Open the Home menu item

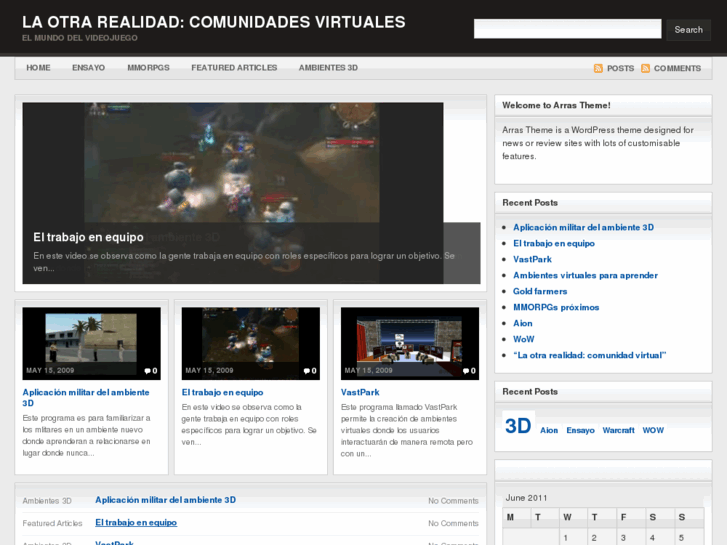point(38,68)
